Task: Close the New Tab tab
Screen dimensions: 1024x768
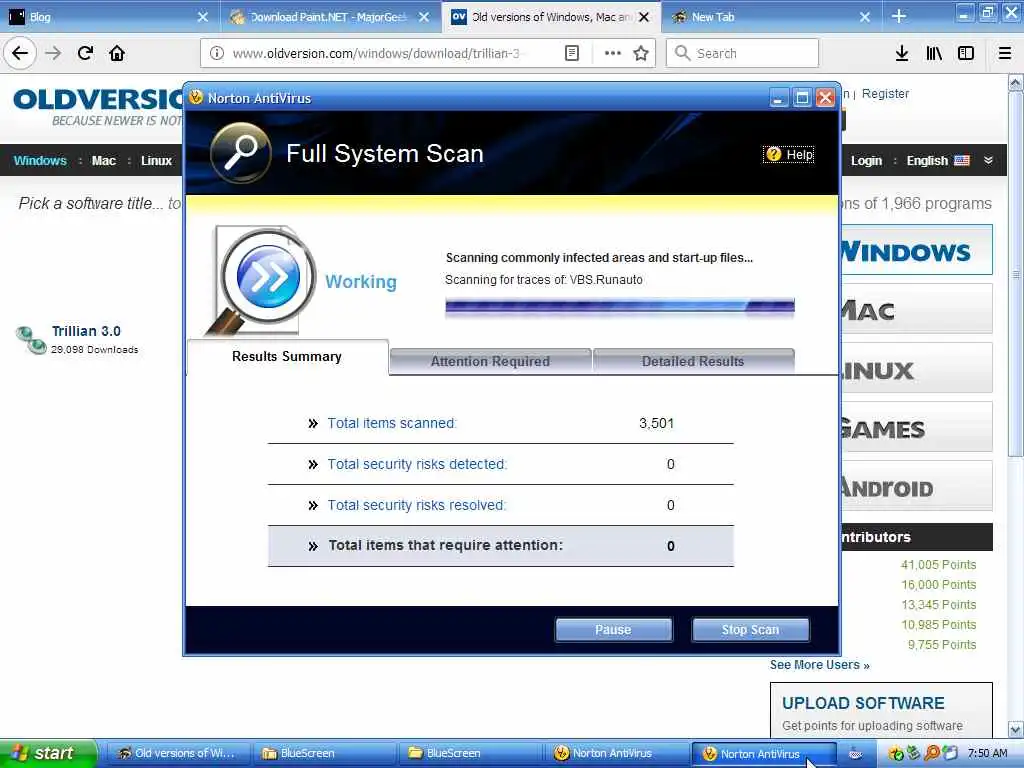Action: 865,17
